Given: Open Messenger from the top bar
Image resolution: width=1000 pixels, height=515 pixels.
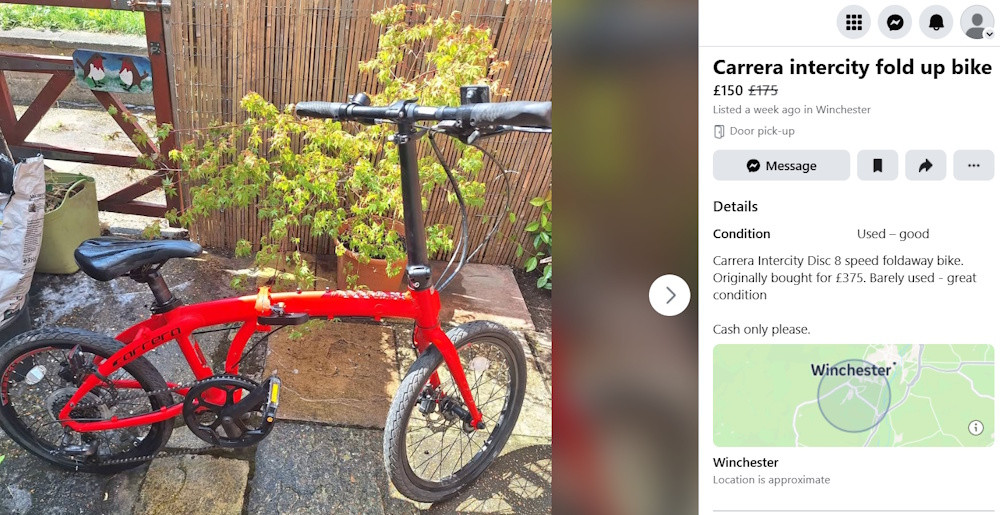Looking at the screenshot, I should [895, 22].
